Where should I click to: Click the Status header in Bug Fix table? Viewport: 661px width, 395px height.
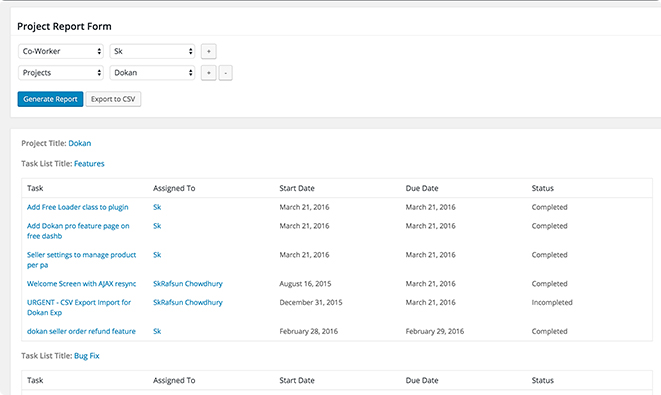(x=543, y=380)
